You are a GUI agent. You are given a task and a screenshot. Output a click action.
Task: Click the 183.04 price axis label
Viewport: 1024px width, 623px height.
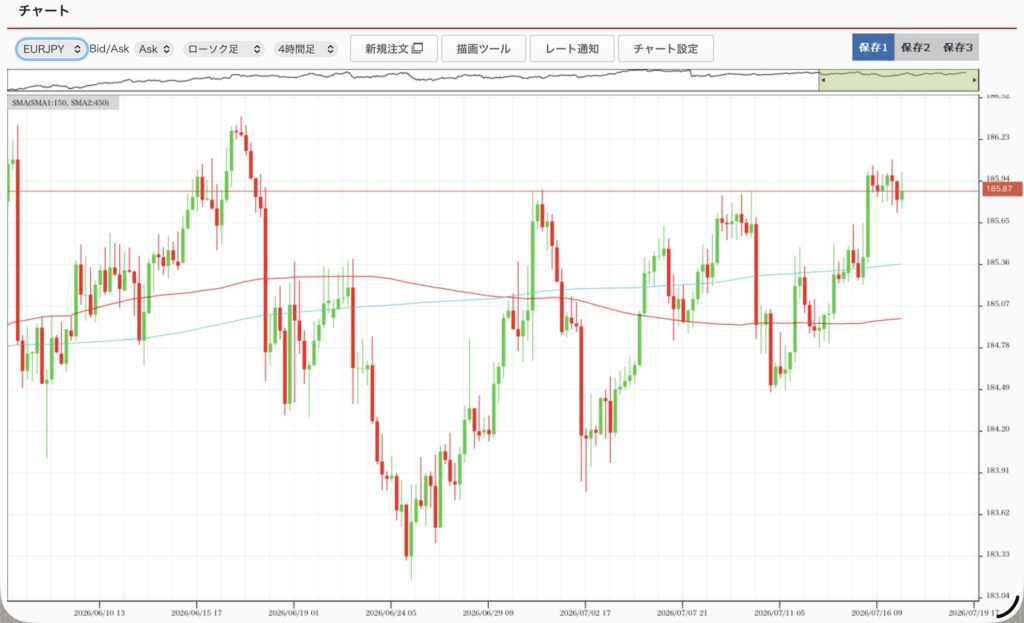pos(997,596)
